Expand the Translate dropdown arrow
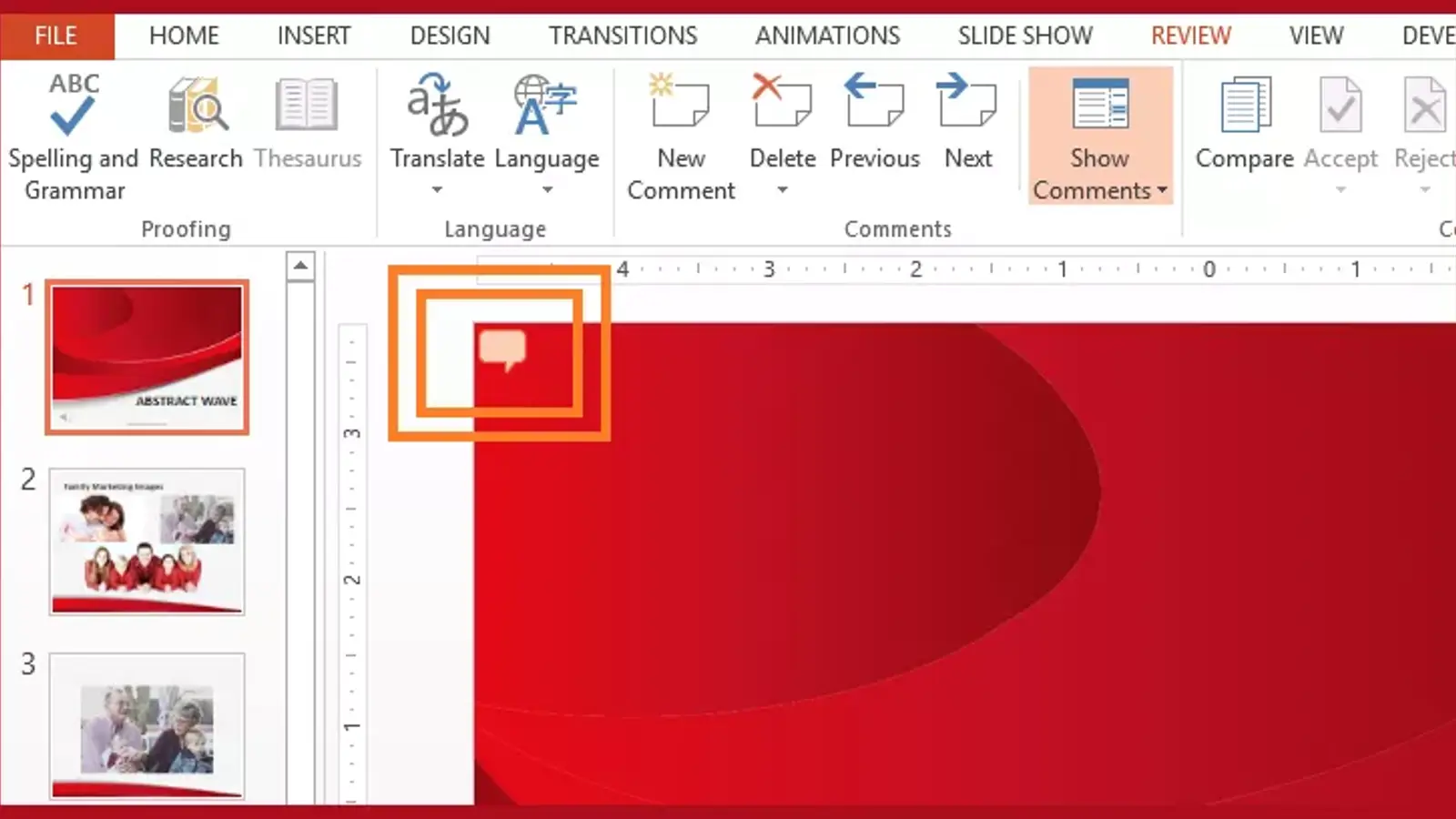This screenshot has height=819, width=1456. coord(437,190)
